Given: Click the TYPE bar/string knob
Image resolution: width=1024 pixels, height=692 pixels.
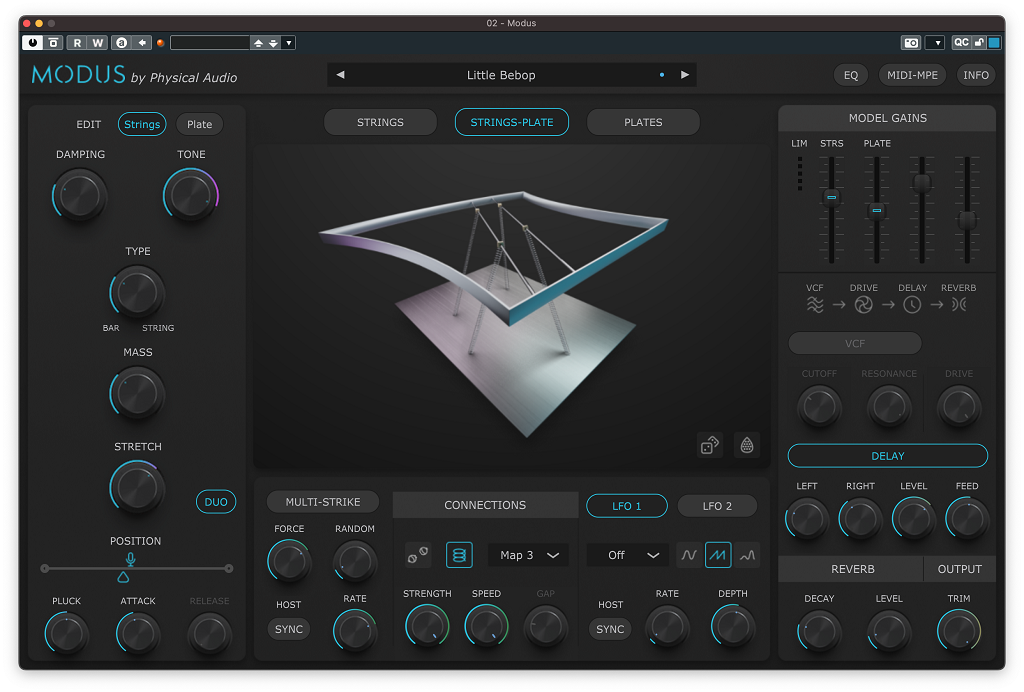Looking at the screenshot, I should click(137, 292).
